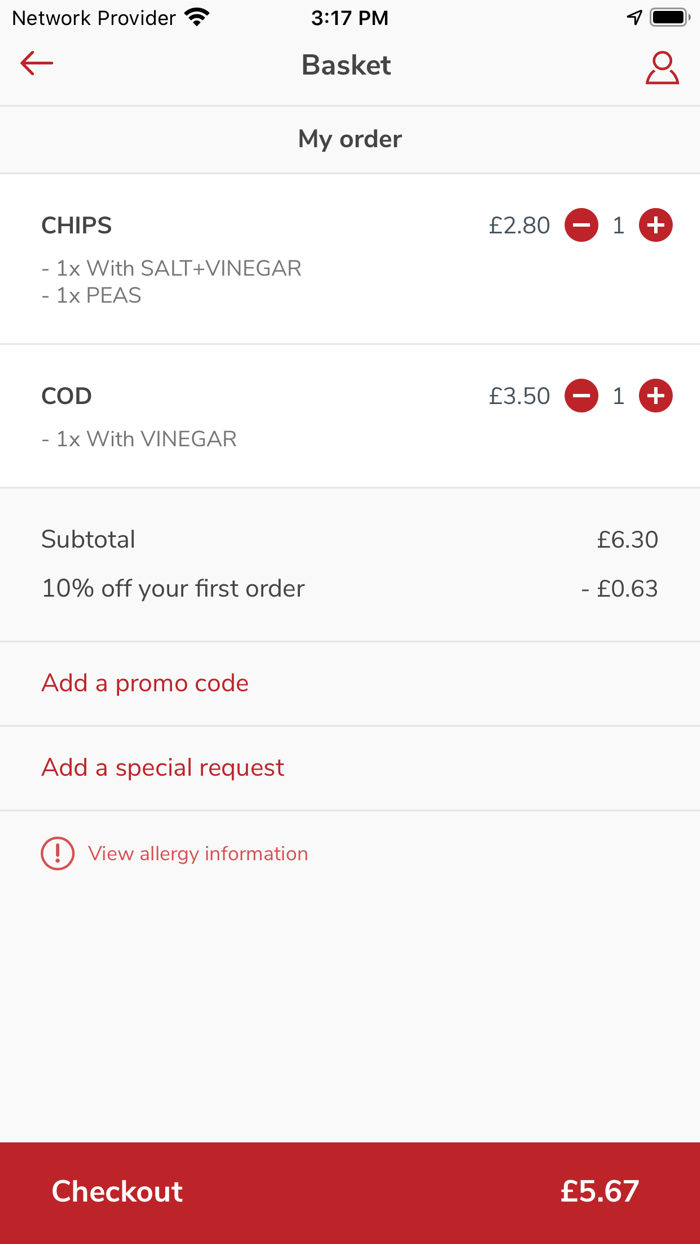View allergy information link
This screenshot has height=1244, width=700.
pos(198,854)
